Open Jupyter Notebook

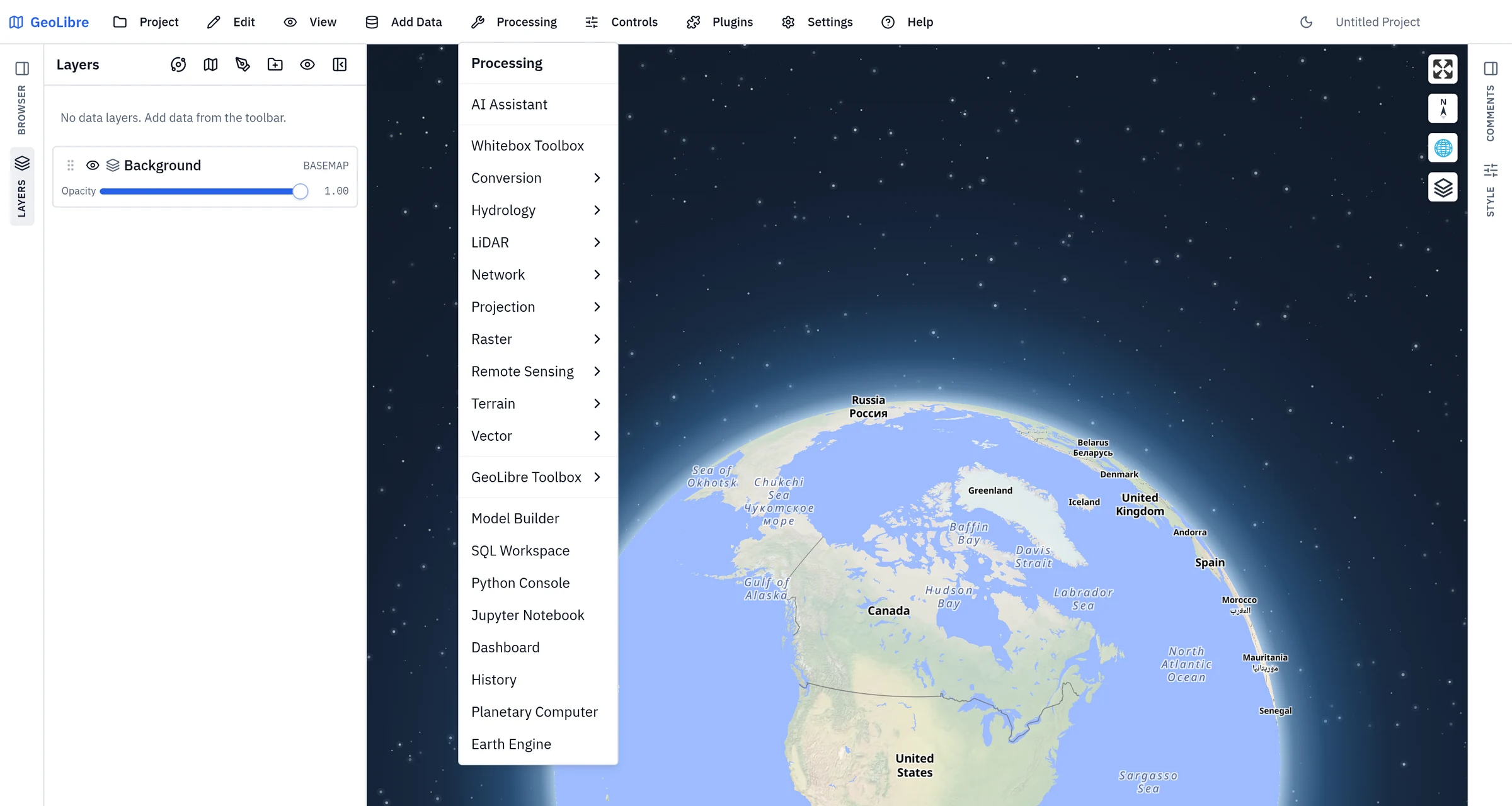click(x=537, y=615)
